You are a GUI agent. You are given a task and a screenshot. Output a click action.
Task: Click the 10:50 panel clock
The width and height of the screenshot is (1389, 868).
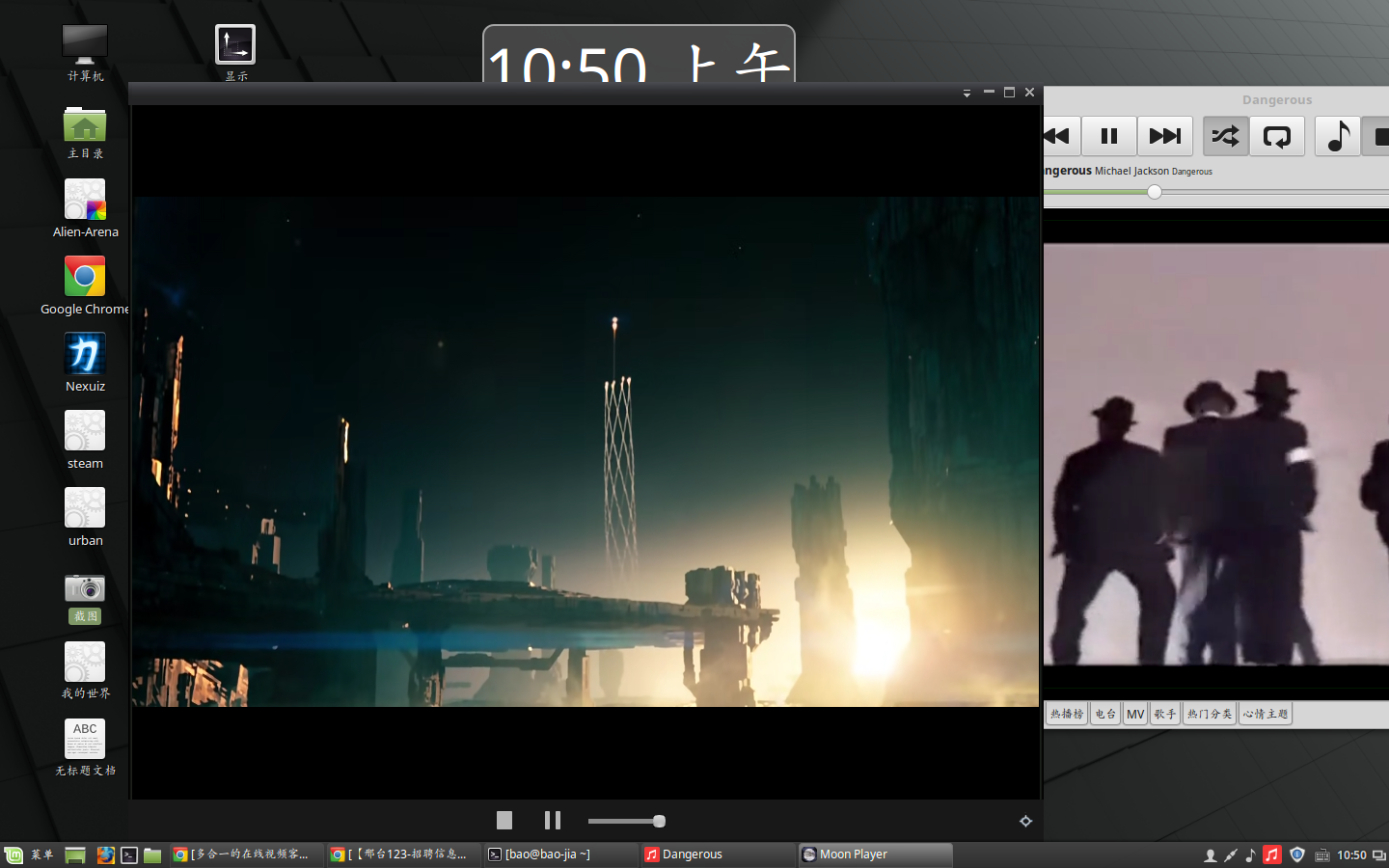tap(1351, 854)
